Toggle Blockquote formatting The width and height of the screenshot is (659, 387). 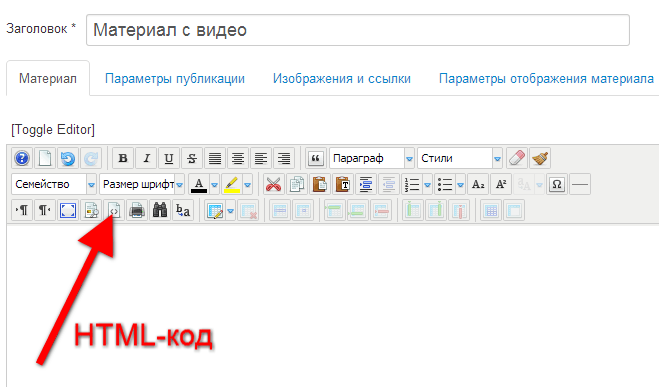pos(316,158)
